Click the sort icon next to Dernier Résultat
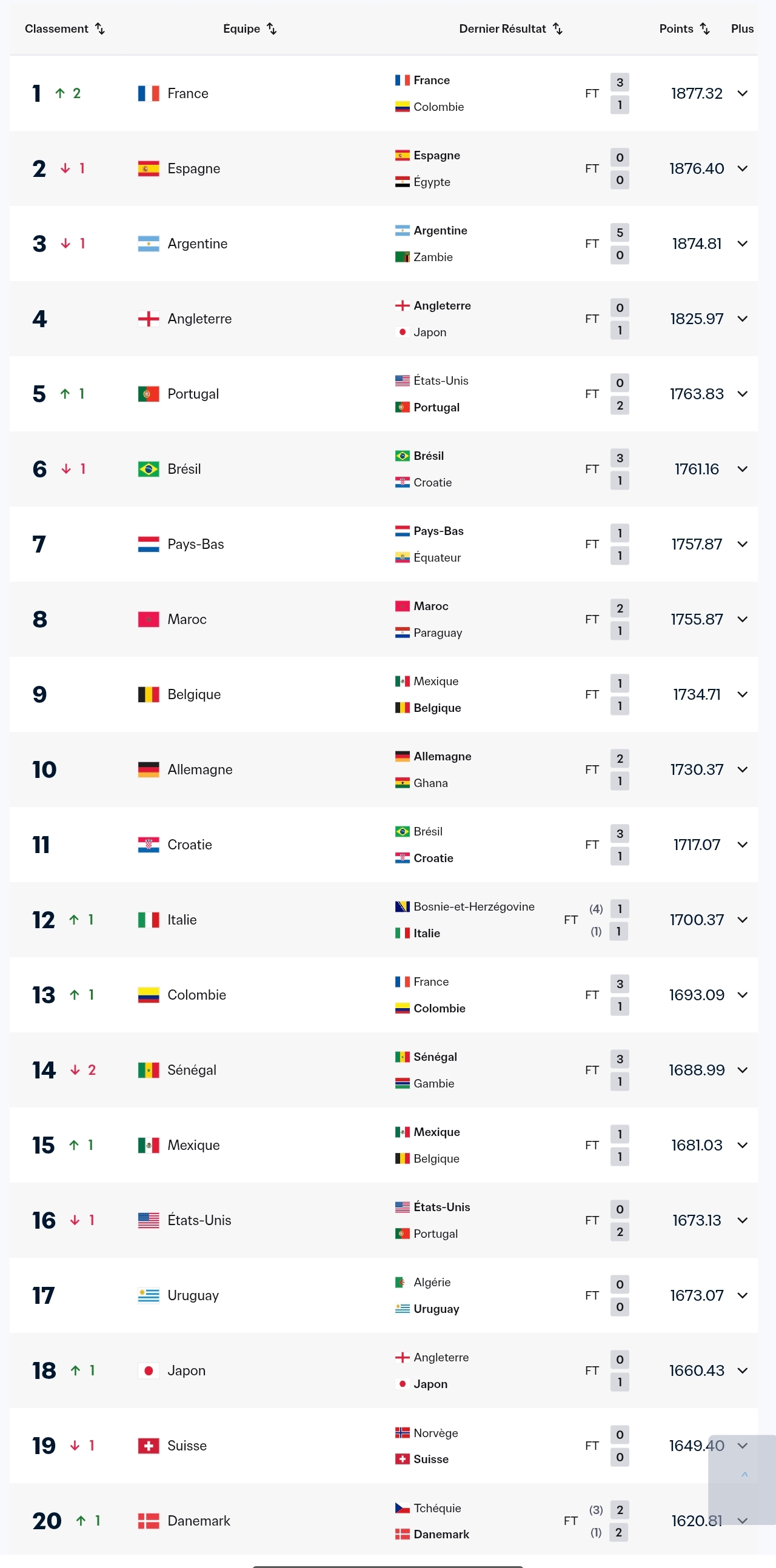 pos(557,28)
